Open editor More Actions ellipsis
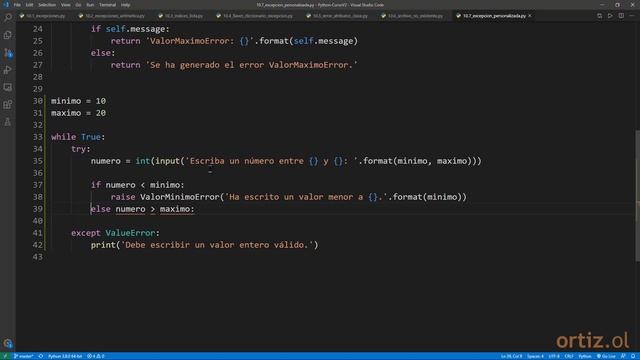Screen dimensions: 640x360 pyautogui.click(x=632, y=16)
